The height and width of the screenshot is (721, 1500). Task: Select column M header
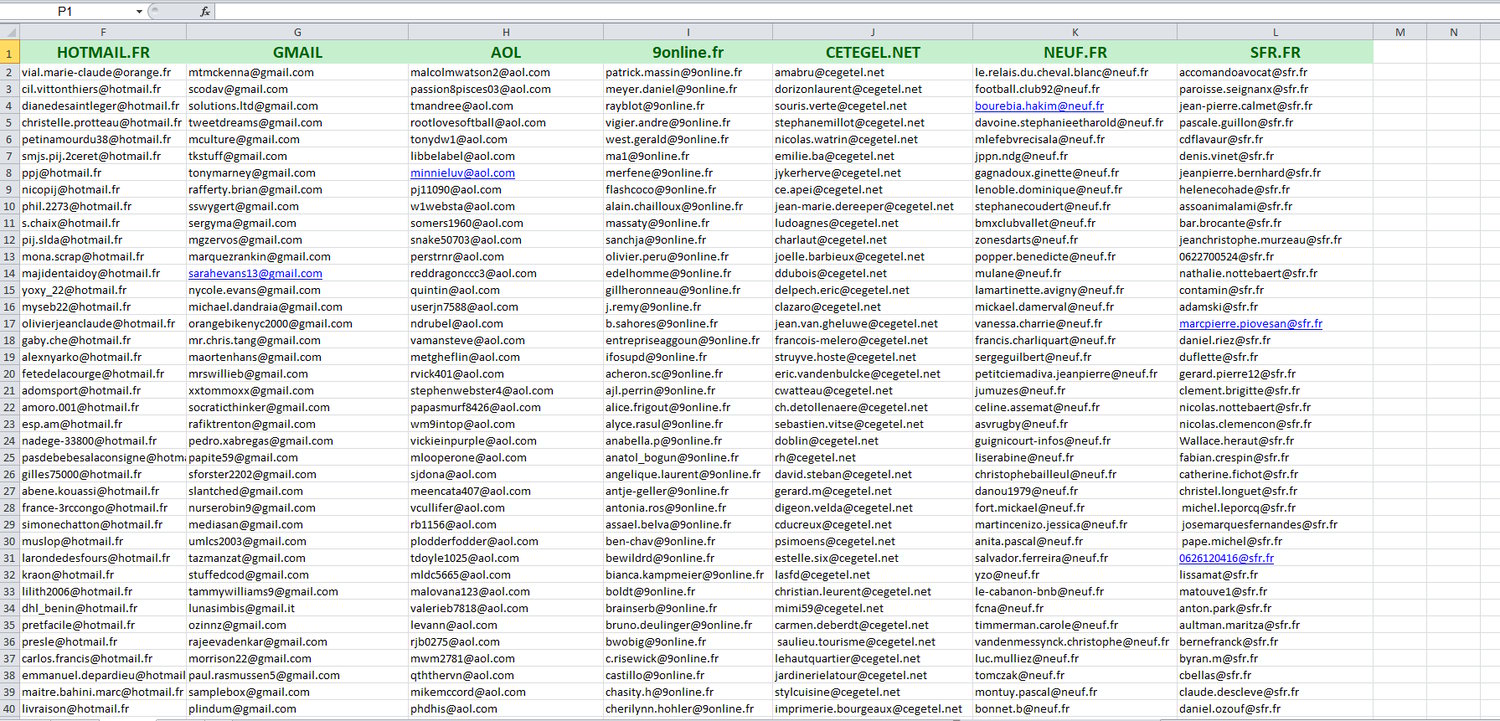tap(1400, 33)
